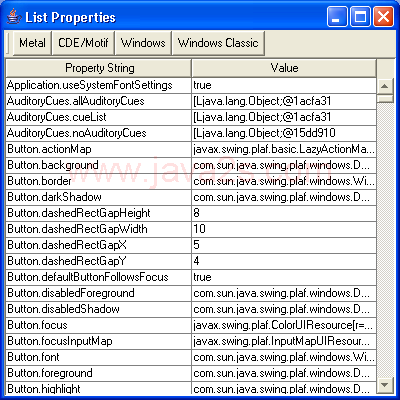Select the Button.disabledForeground property cell
Screen dimensions: 400x400
click(x=99, y=293)
